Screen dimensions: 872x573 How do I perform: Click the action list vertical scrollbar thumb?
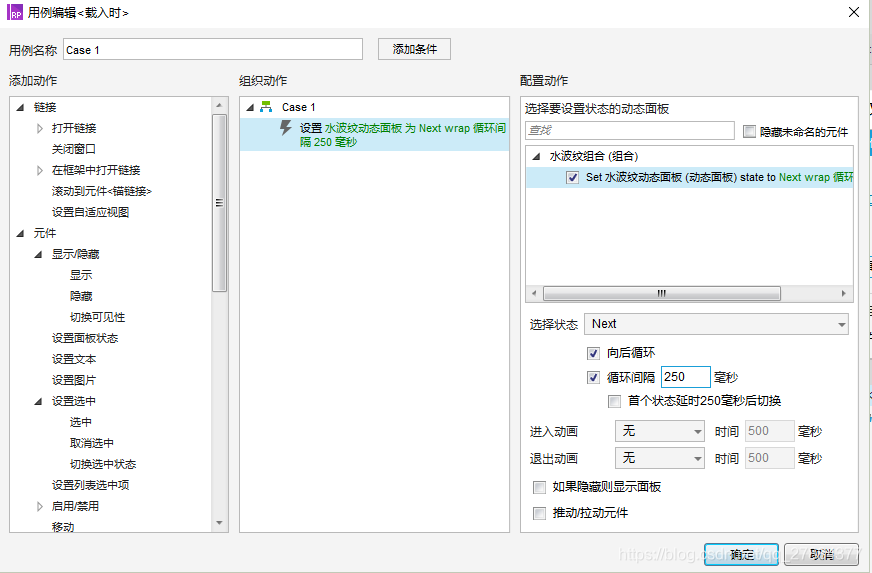219,203
